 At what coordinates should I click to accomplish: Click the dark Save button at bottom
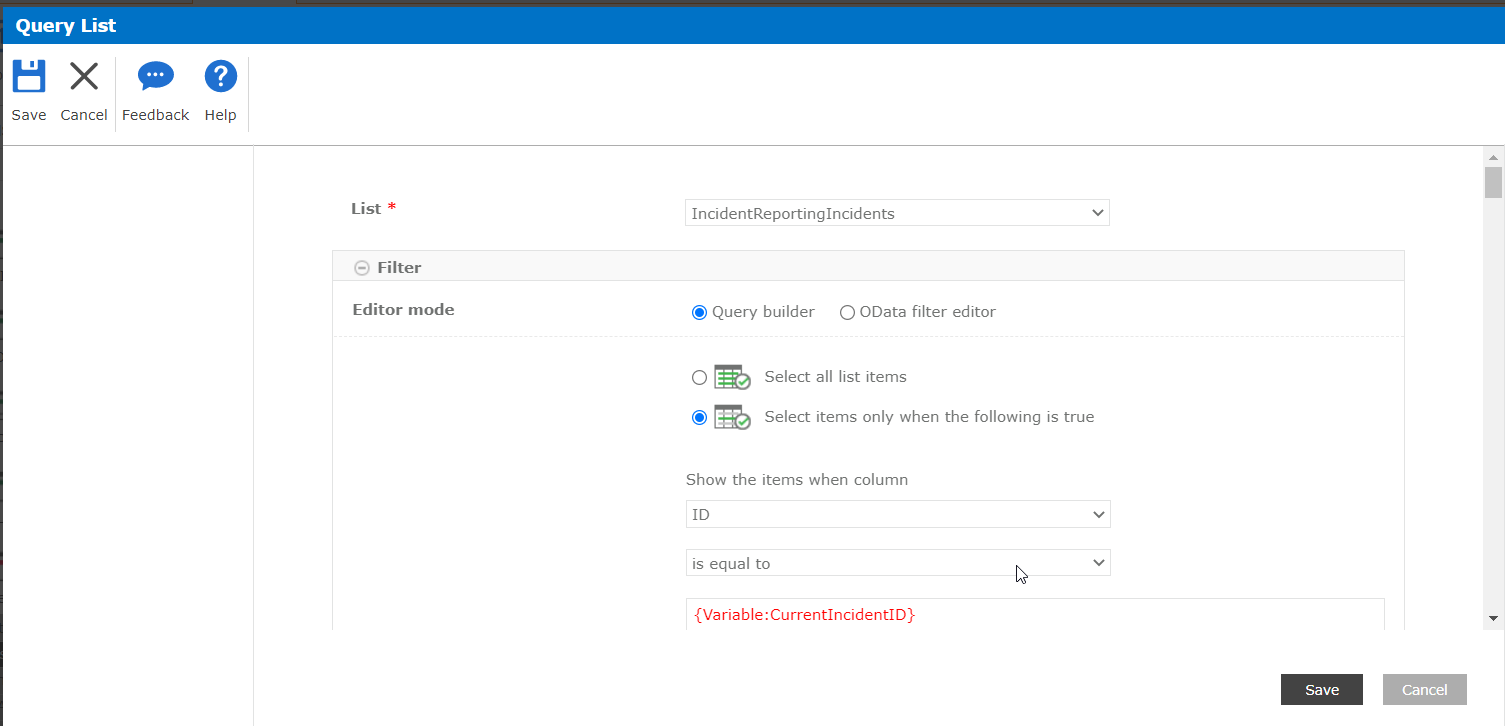pyautogui.click(x=1322, y=690)
